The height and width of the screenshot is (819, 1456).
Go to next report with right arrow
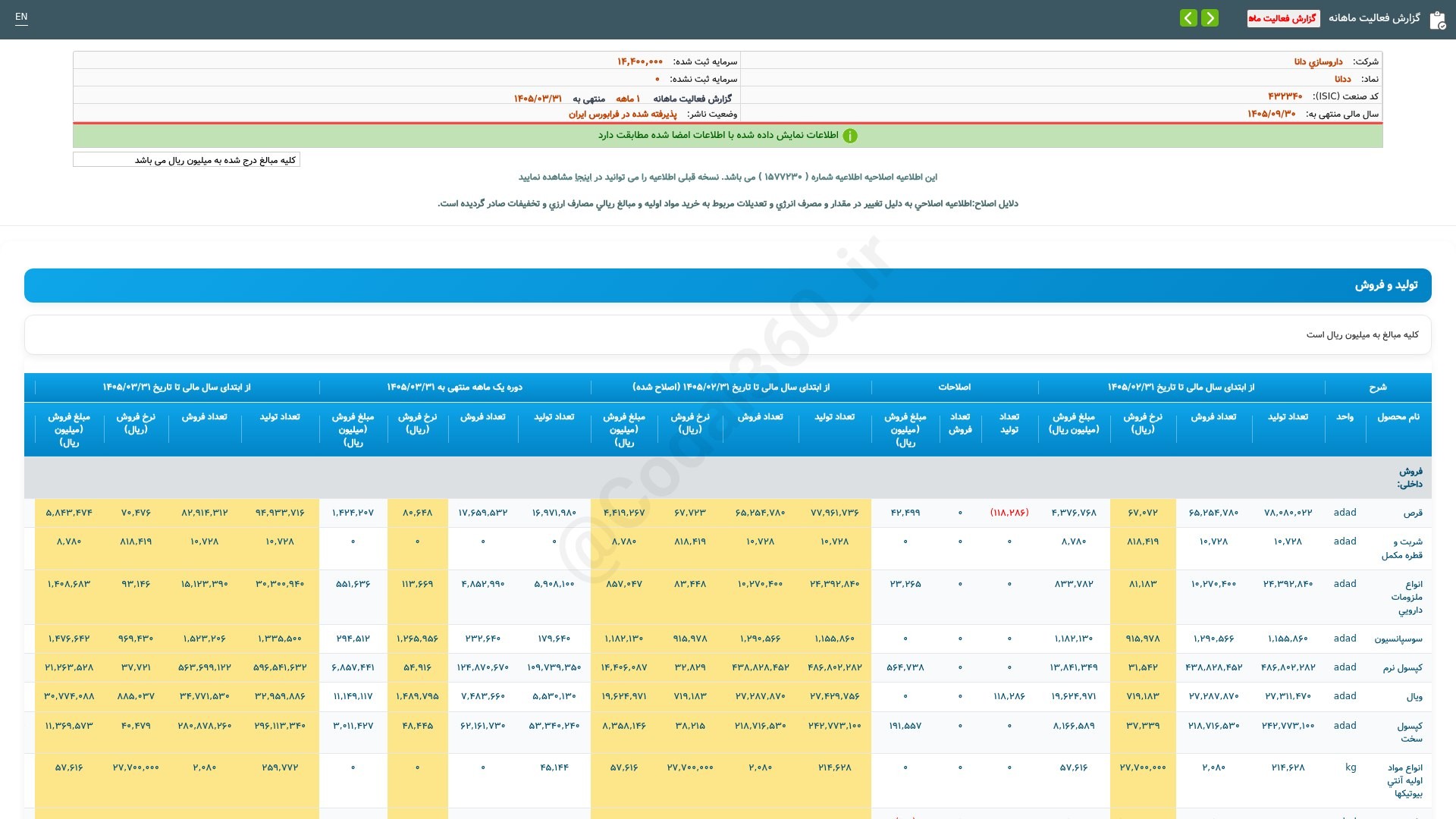pos(1210,17)
